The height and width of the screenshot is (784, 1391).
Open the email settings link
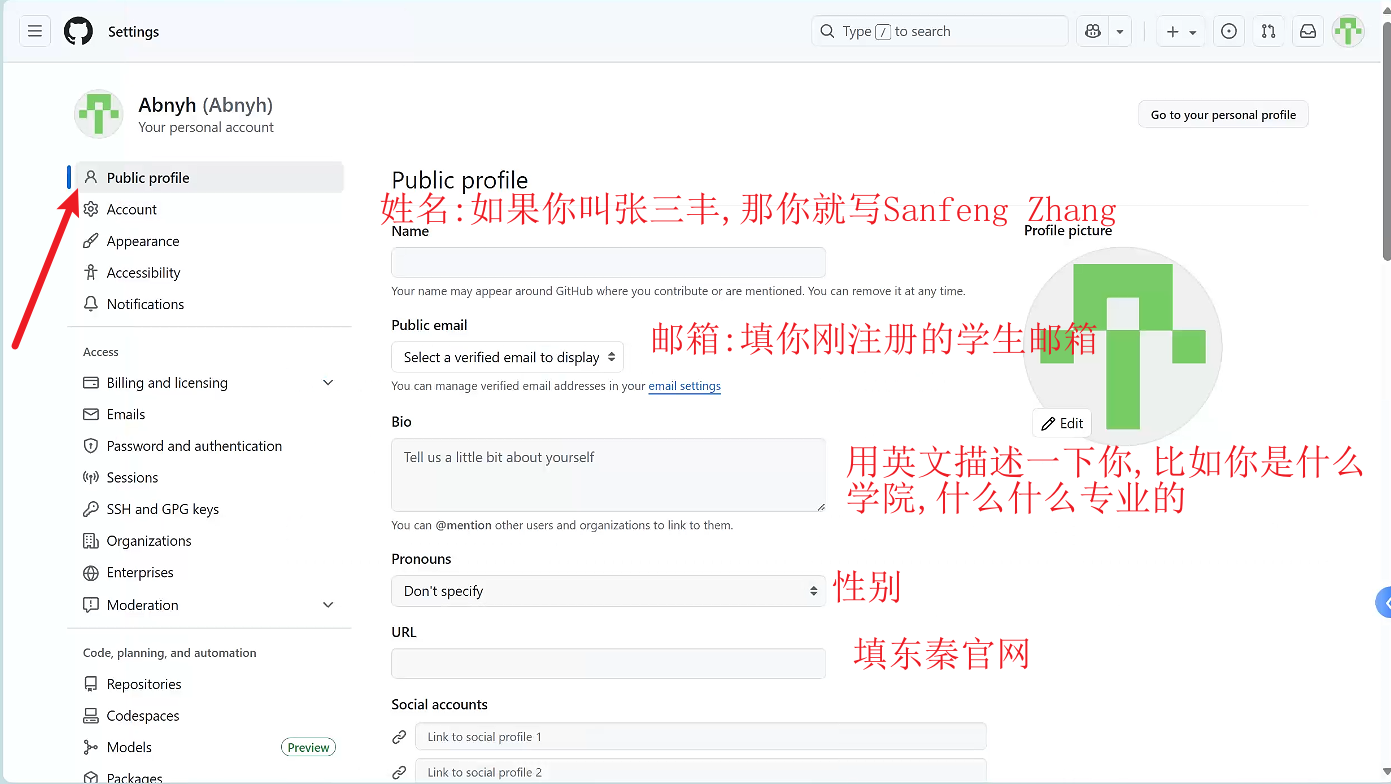click(685, 386)
